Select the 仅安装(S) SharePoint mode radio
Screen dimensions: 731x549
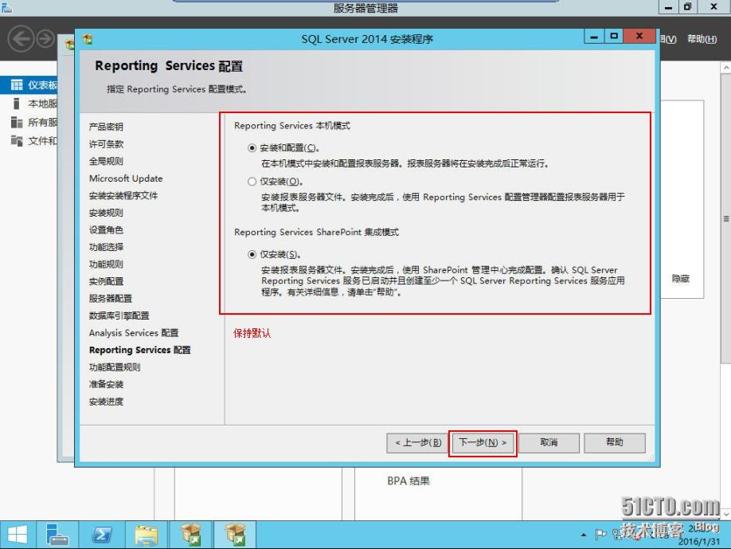point(252,254)
